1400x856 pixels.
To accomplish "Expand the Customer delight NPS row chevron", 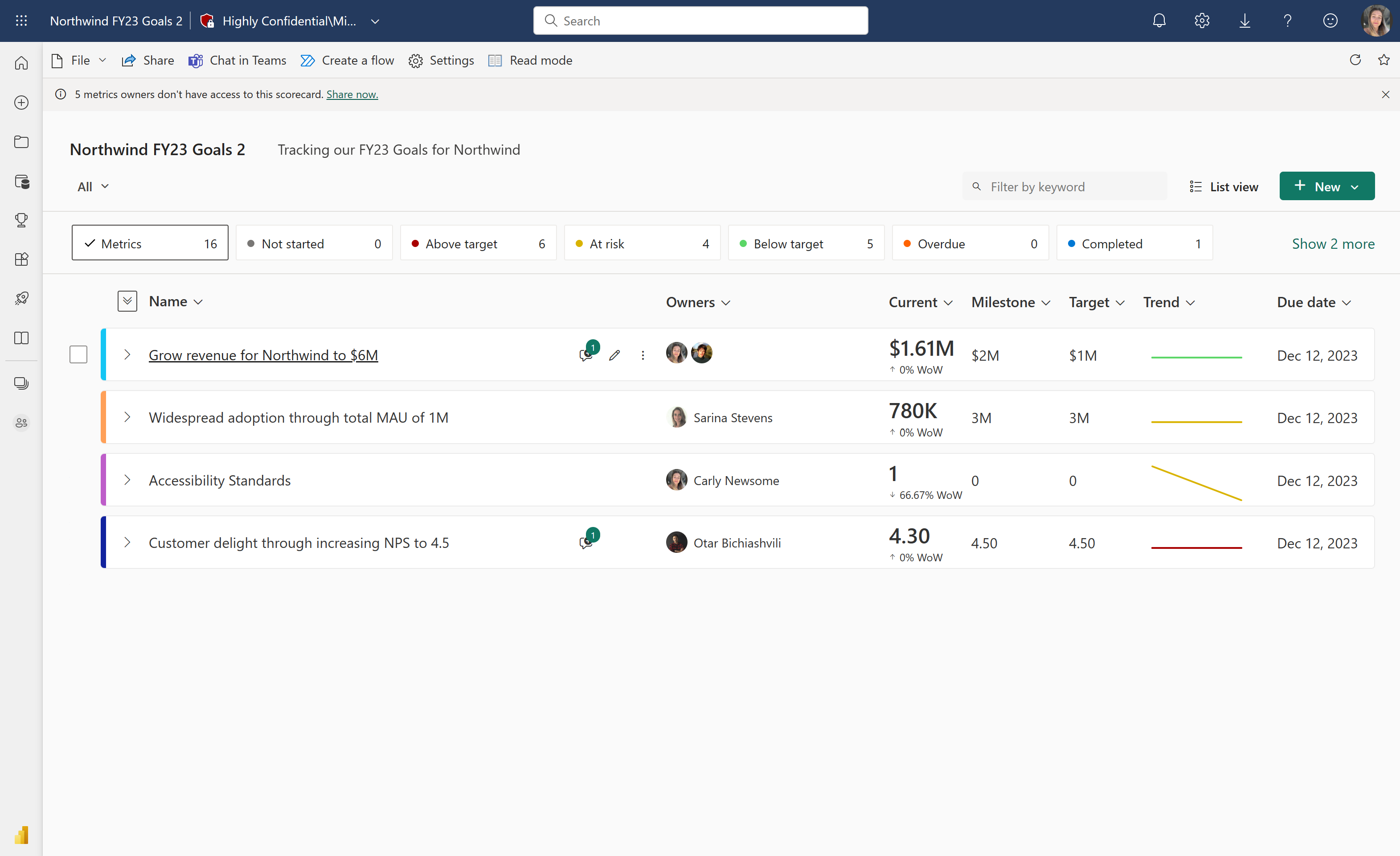I will point(127,542).
